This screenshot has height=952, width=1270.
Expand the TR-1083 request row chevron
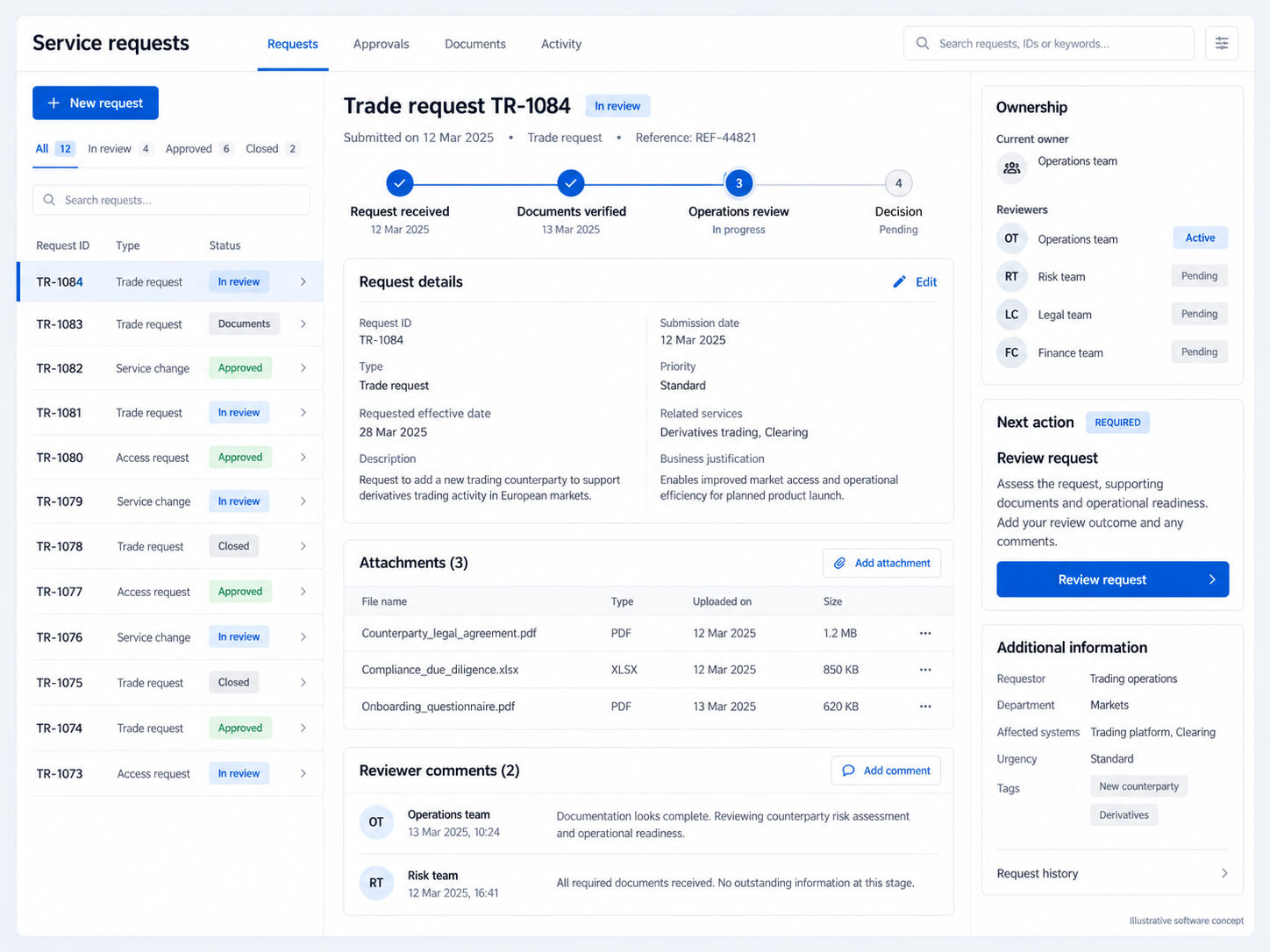(x=303, y=324)
